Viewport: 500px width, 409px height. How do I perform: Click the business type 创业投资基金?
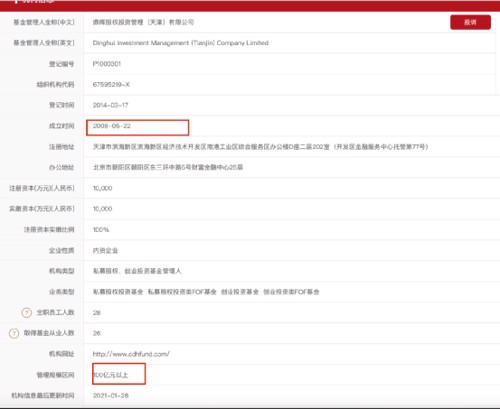(240, 292)
